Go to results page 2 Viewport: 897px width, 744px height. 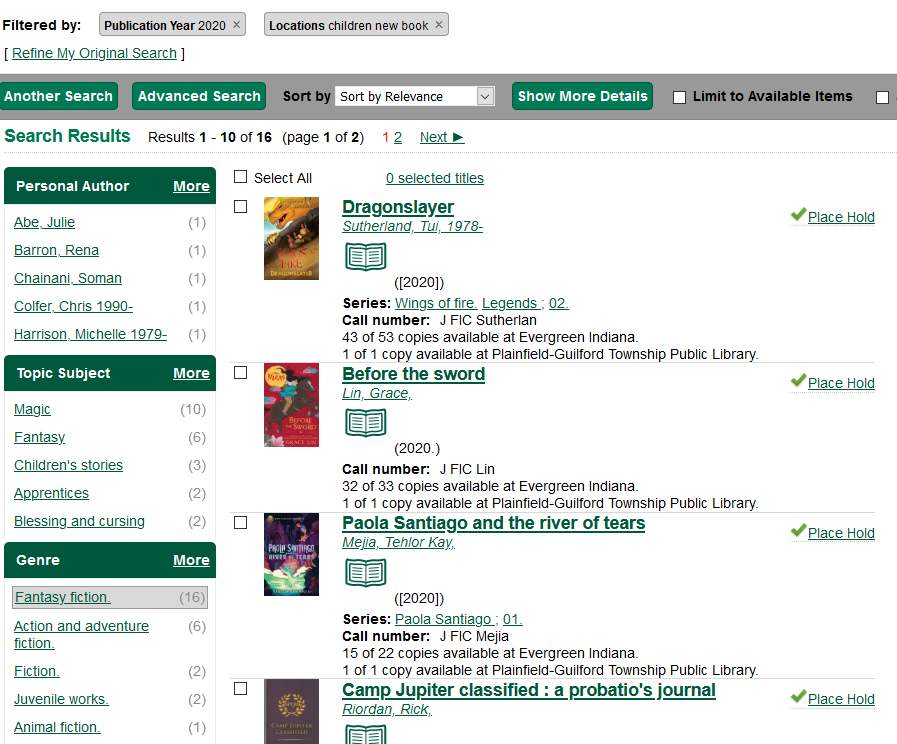tap(398, 137)
